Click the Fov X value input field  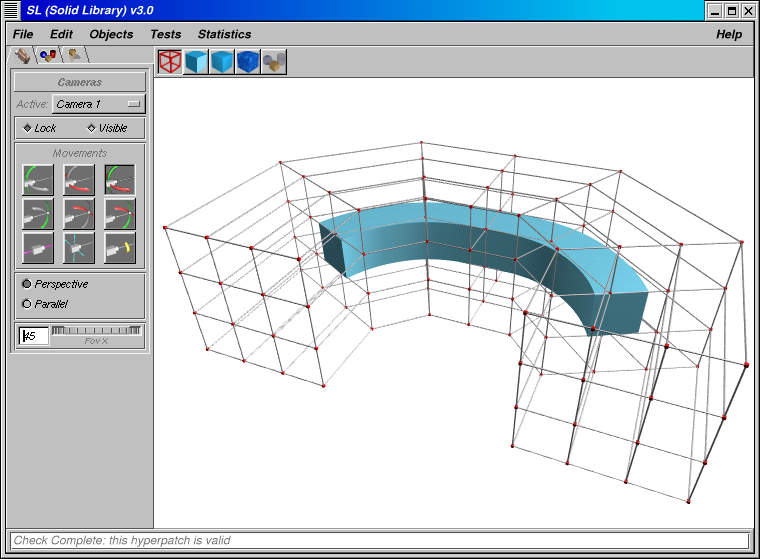pos(34,336)
